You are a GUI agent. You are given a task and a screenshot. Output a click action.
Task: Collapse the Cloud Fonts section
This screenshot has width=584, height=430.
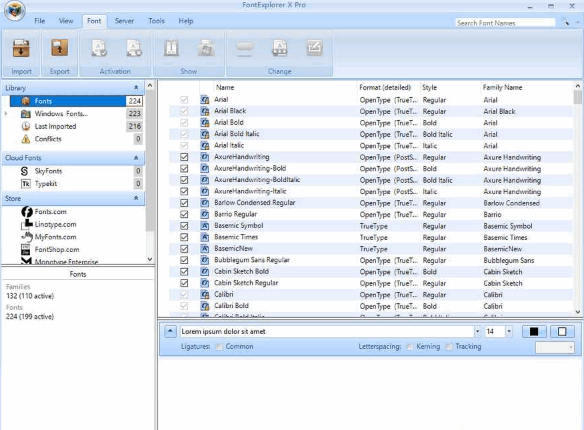(136, 158)
